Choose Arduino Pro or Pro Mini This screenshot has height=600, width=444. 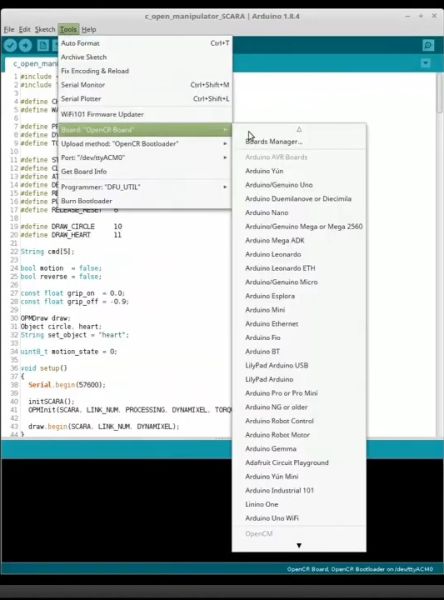(x=299, y=393)
